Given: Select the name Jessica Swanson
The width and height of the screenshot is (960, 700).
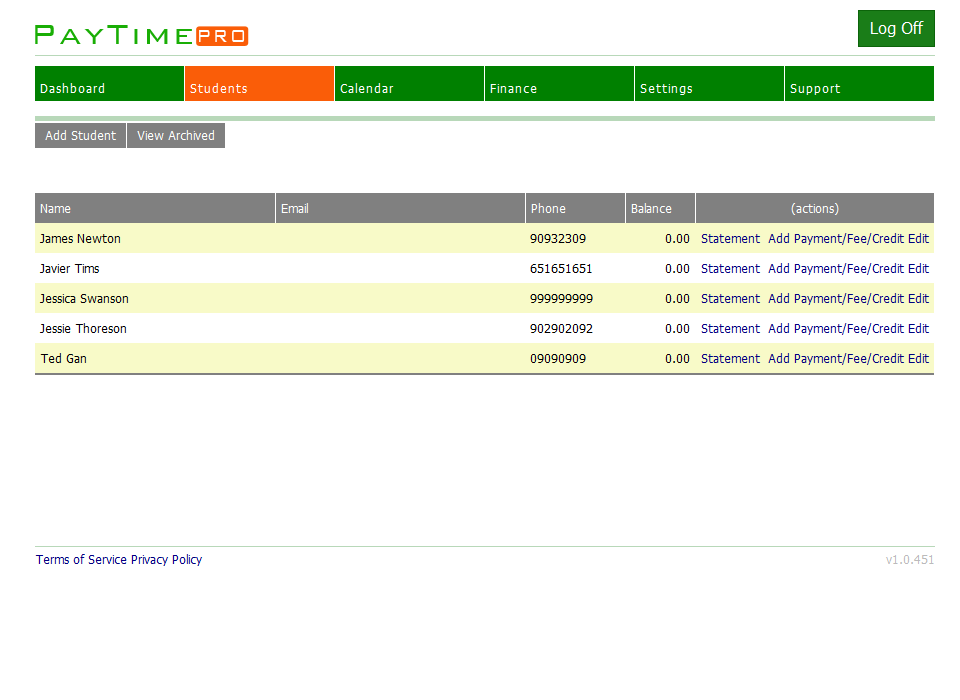Looking at the screenshot, I should 84,299.
